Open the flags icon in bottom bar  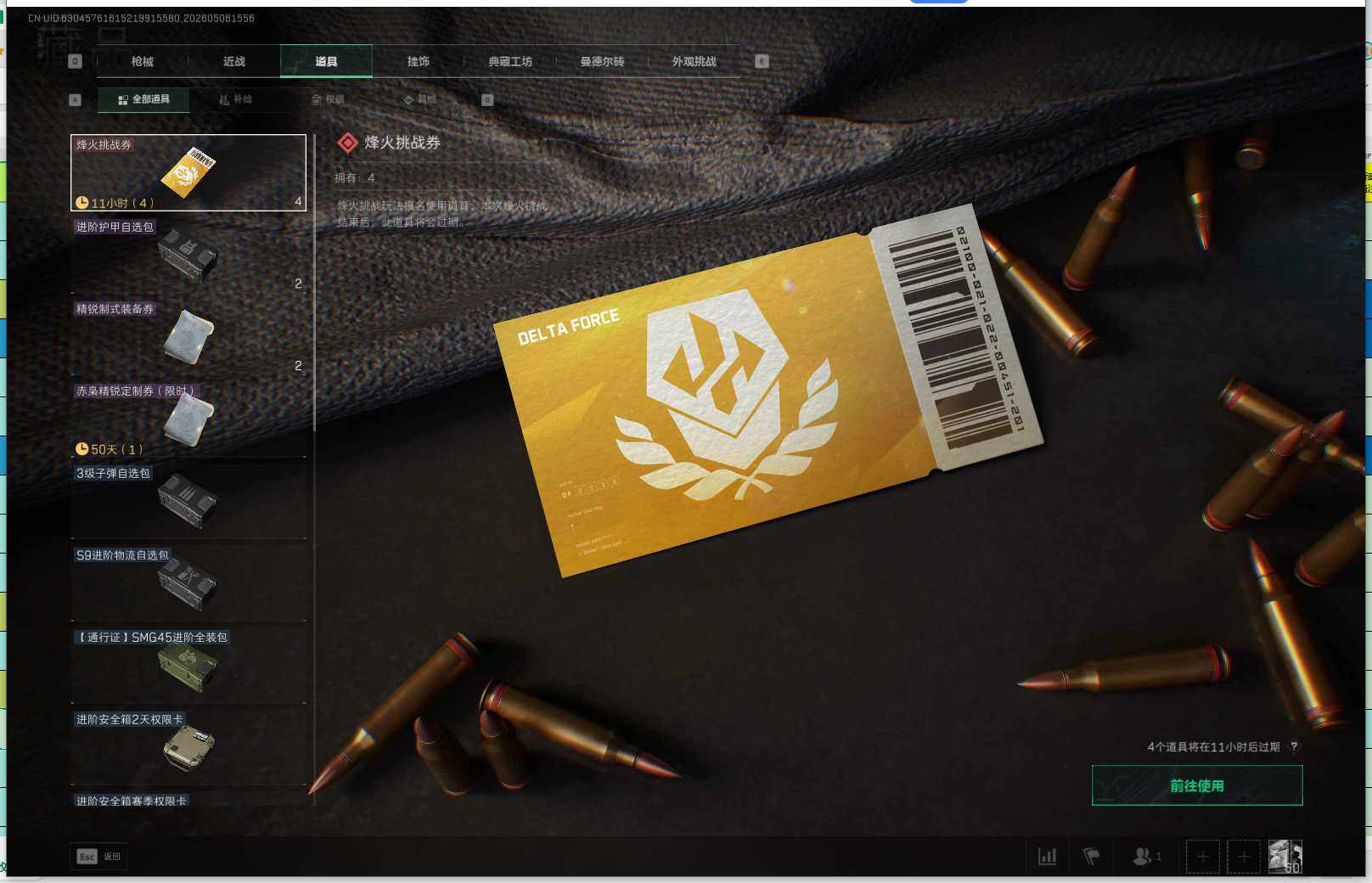pyautogui.click(x=1091, y=856)
